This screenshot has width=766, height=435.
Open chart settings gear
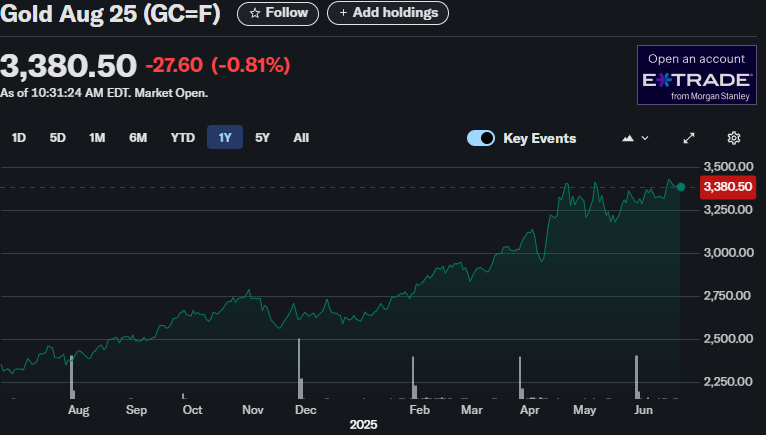click(733, 138)
